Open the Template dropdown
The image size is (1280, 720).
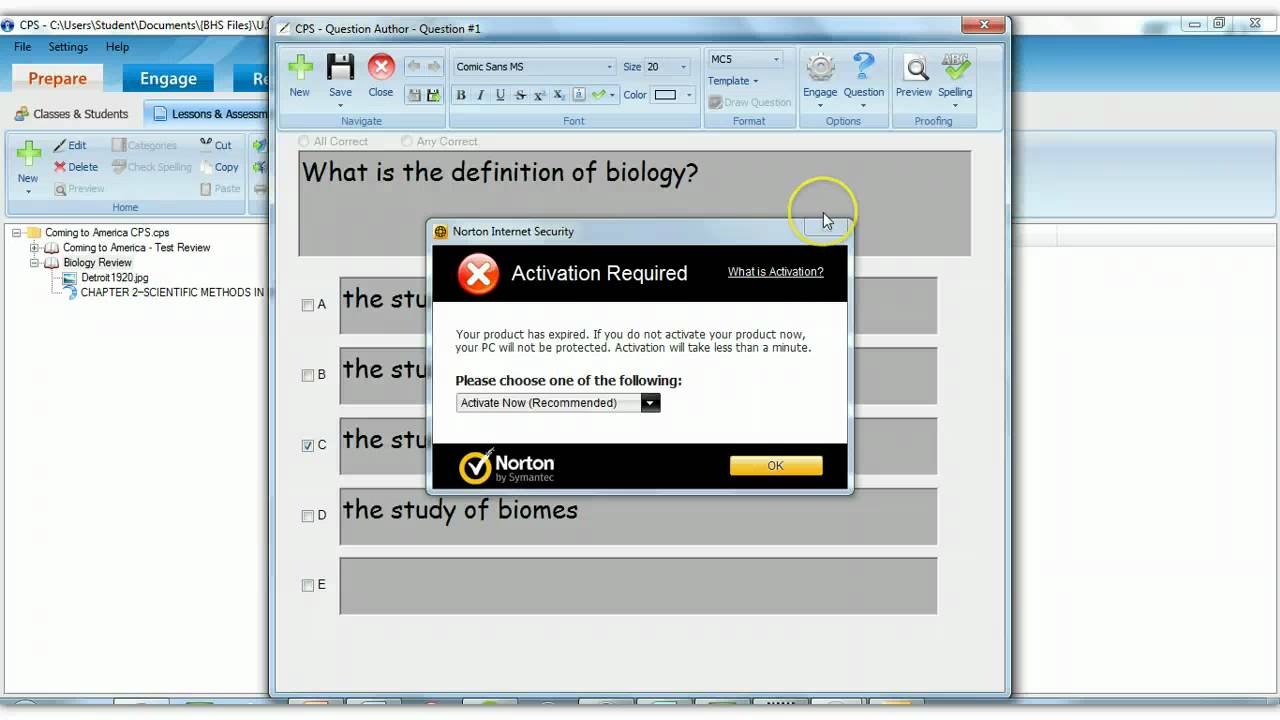pyautogui.click(x=733, y=81)
